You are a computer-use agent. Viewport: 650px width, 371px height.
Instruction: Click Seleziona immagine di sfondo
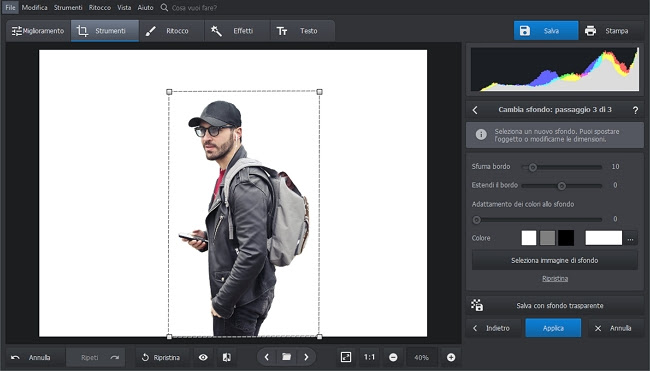coord(555,260)
